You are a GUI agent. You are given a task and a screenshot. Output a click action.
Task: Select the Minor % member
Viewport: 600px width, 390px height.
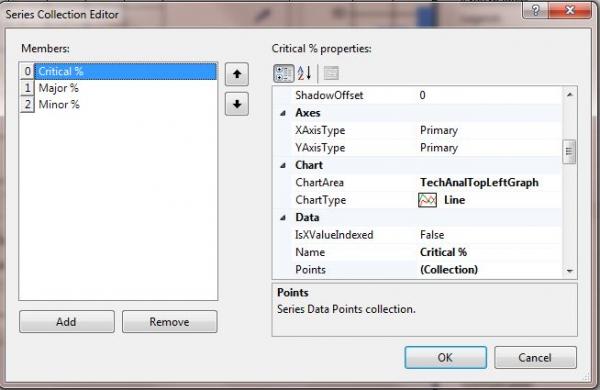click(x=126, y=104)
